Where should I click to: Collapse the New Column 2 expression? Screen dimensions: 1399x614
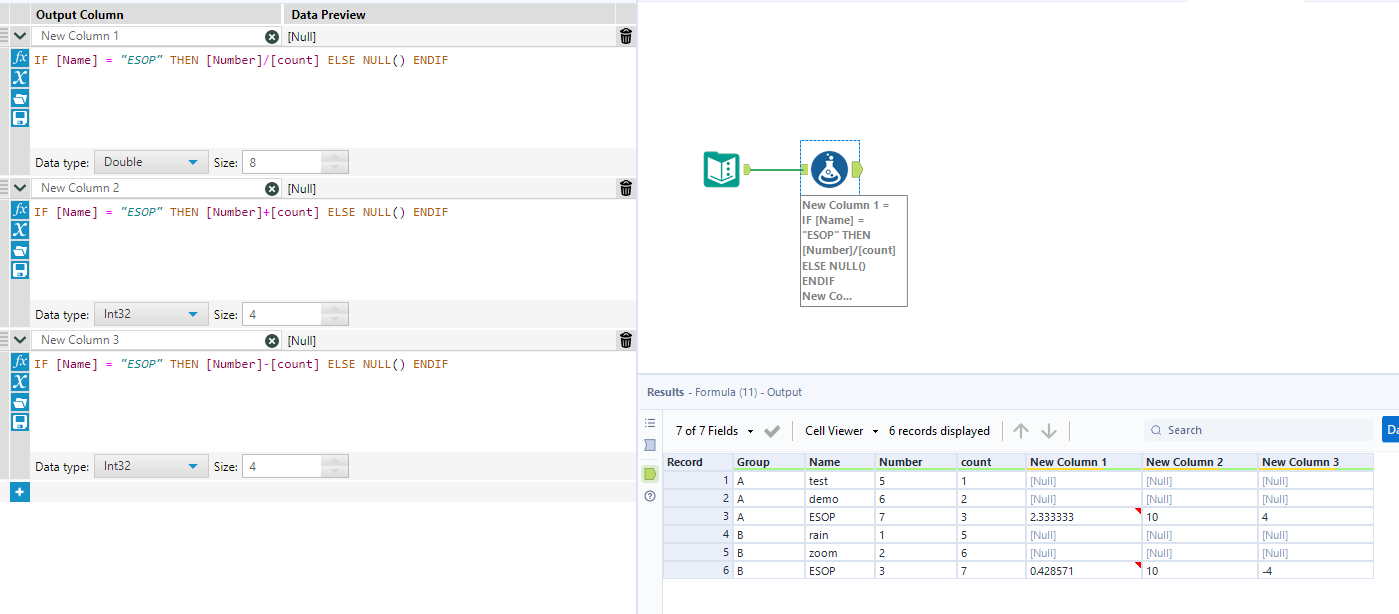pyautogui.click(x=20, y=188)
